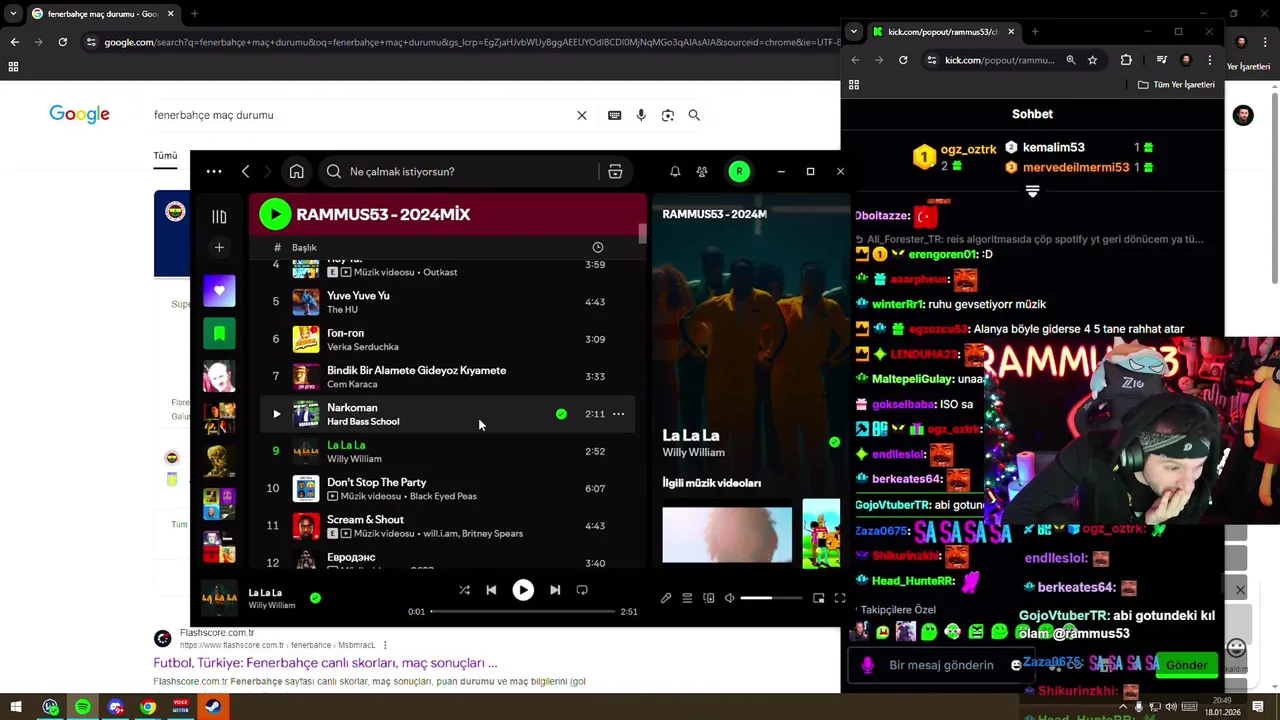Go back in Spotify navigation
The height and width of the screenshot is (720, 1280).
(x=245, y=171)
